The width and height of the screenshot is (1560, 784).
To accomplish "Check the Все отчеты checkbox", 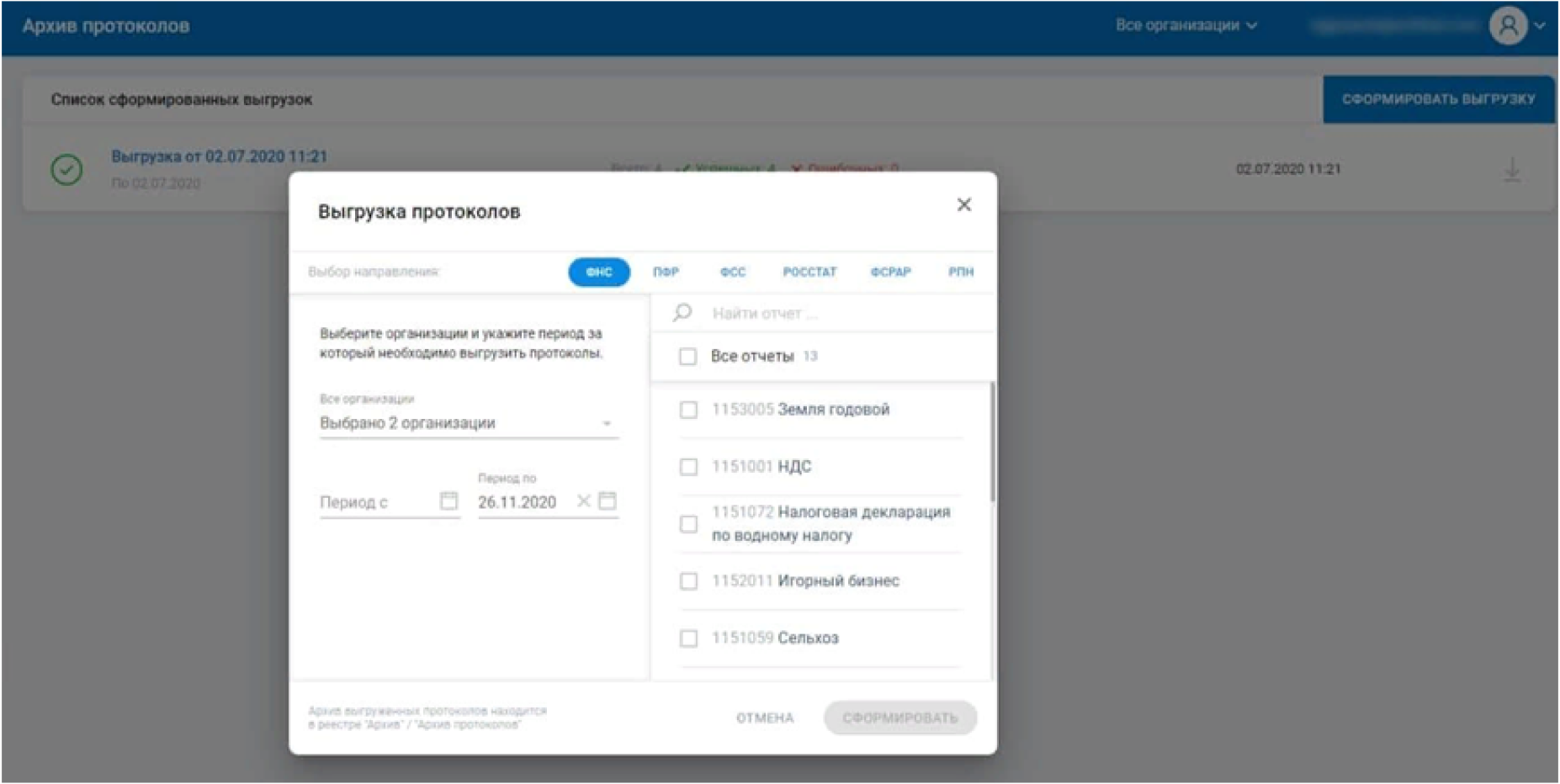I will pos(687,357).
